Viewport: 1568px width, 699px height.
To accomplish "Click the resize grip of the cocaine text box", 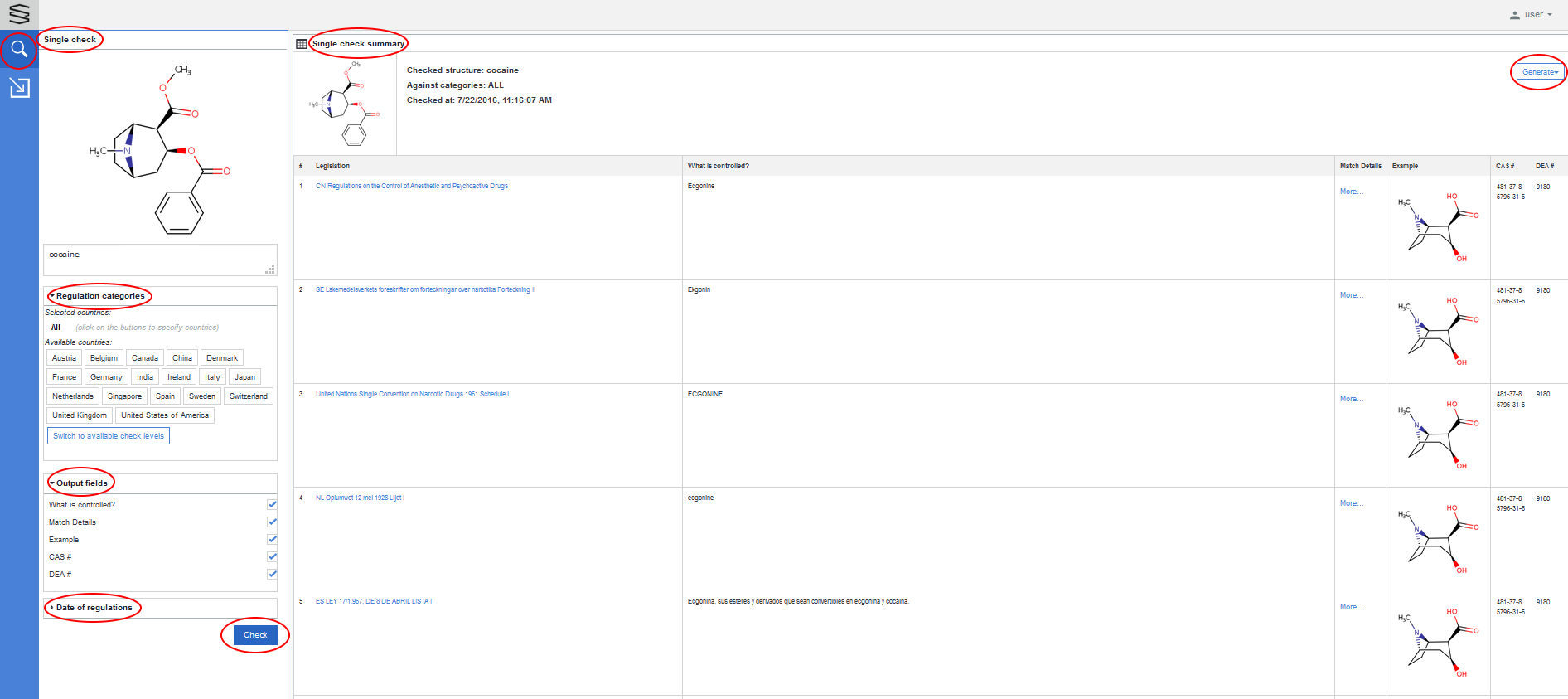I will [x=270, y=269].
